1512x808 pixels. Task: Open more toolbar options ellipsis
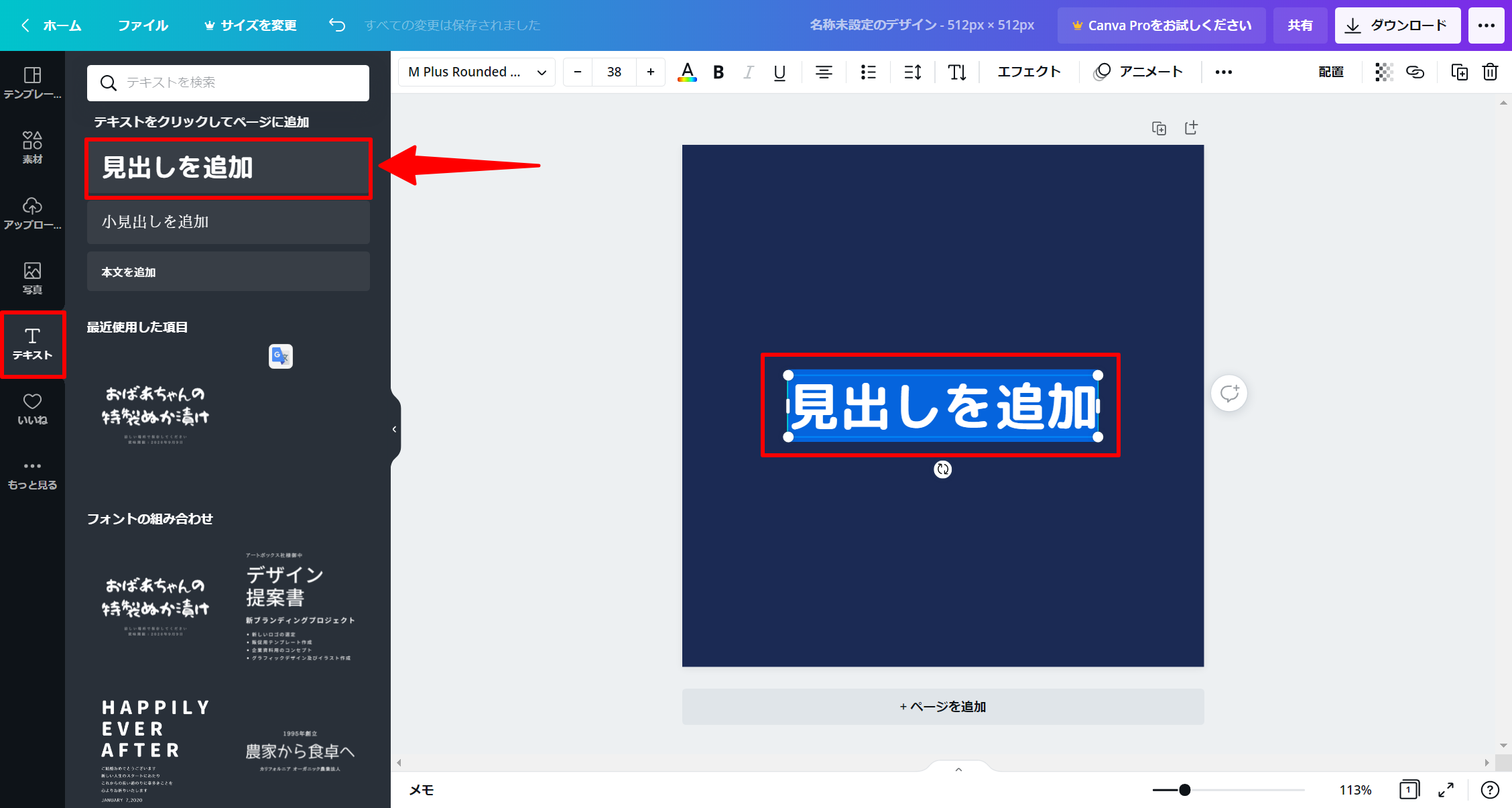pos(1224,72)
